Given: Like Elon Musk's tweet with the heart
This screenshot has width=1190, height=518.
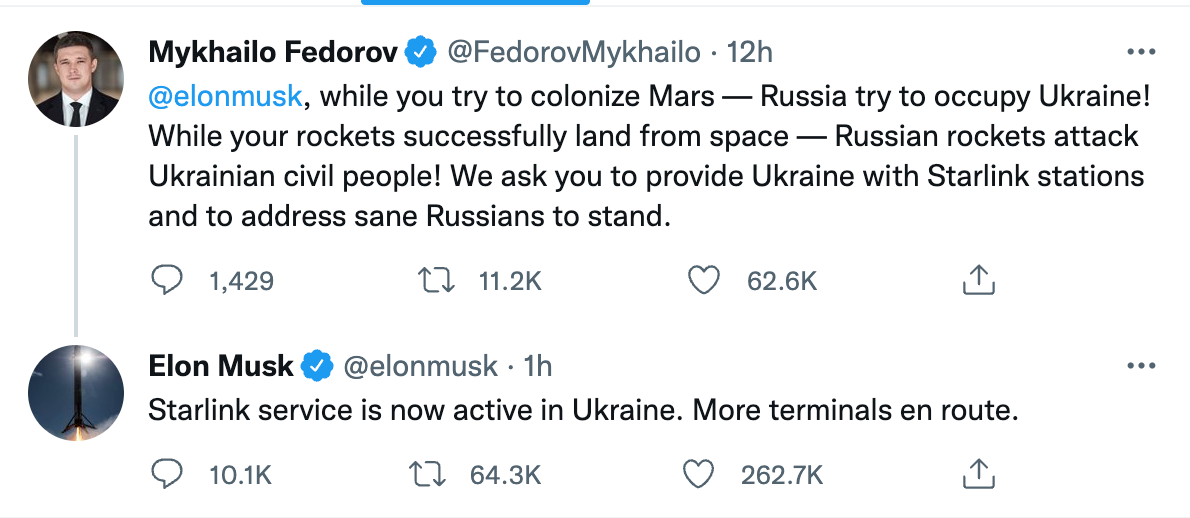Looking at the screenshot, I should point(699,475).
